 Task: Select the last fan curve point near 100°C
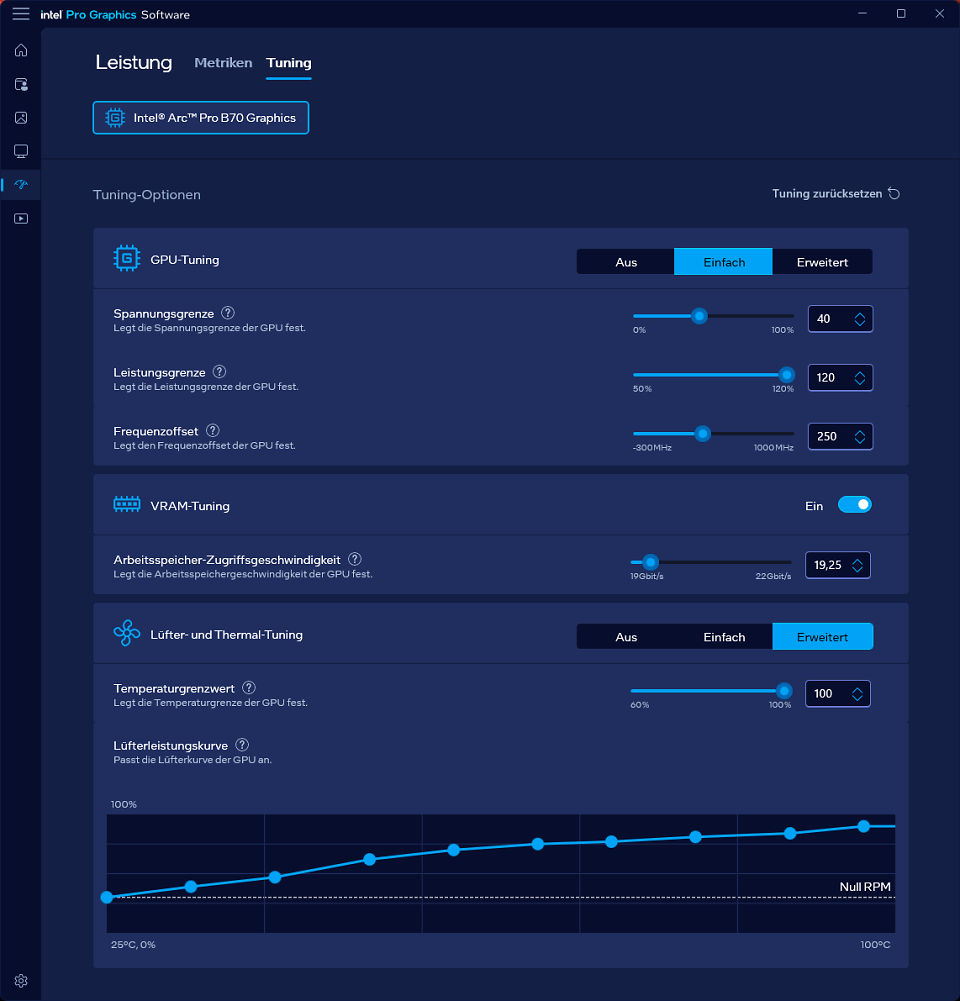point(864,826)
